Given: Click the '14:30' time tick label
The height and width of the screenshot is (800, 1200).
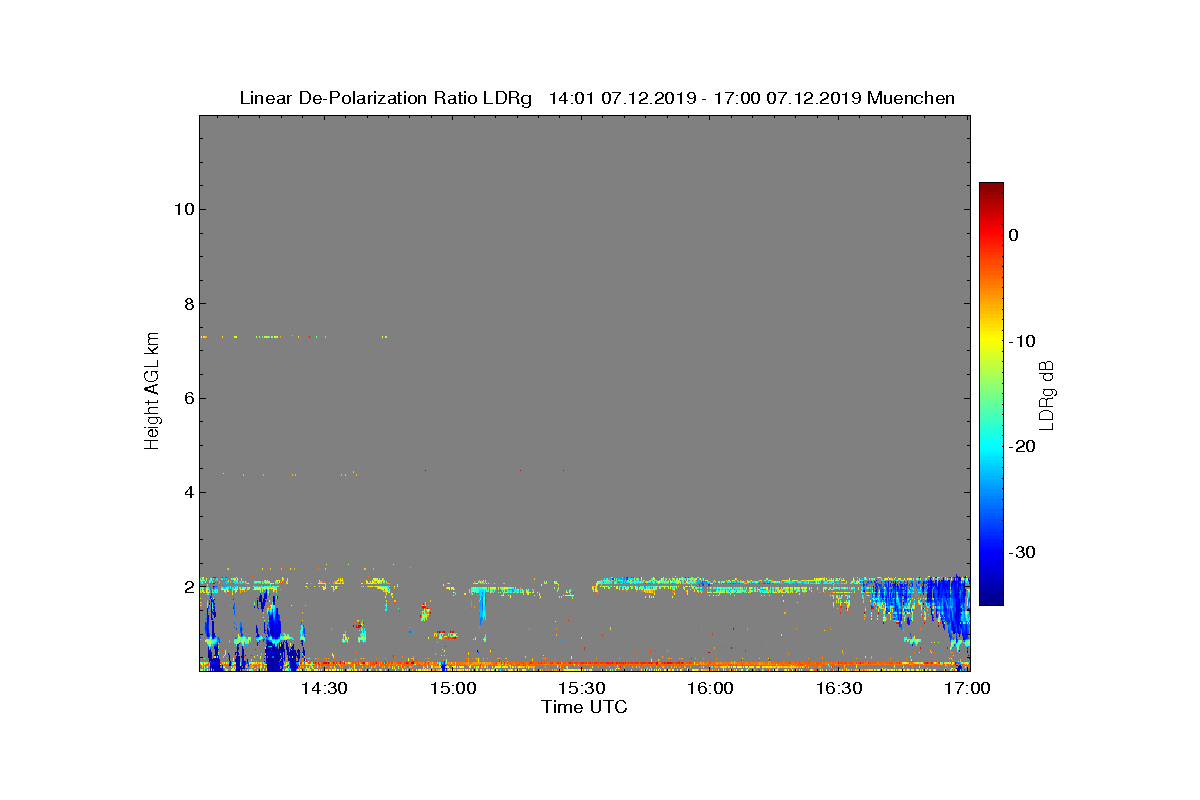Looking at the screenshot, I should (x=324, y=689).
